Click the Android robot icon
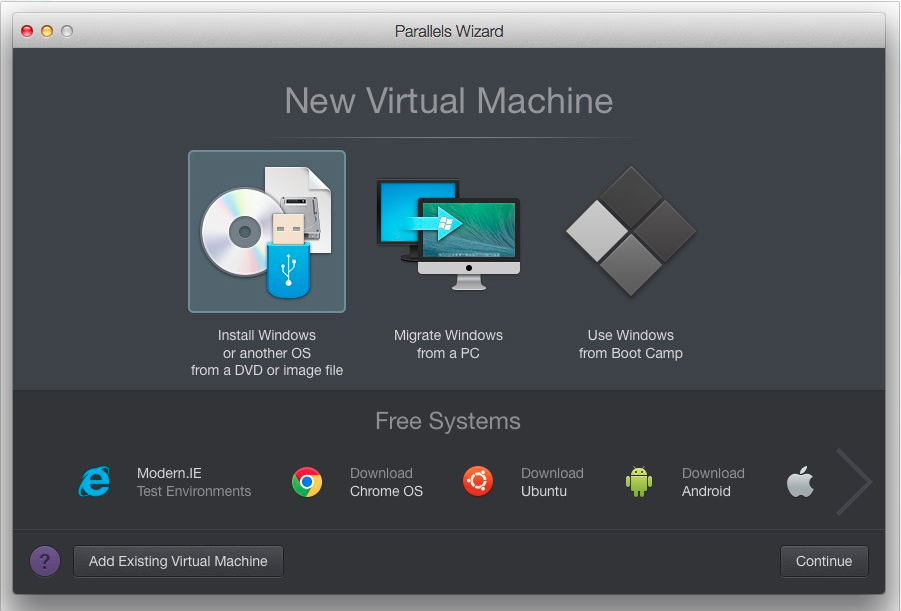This screenshot has width=901, height=611. click(639, 482)
